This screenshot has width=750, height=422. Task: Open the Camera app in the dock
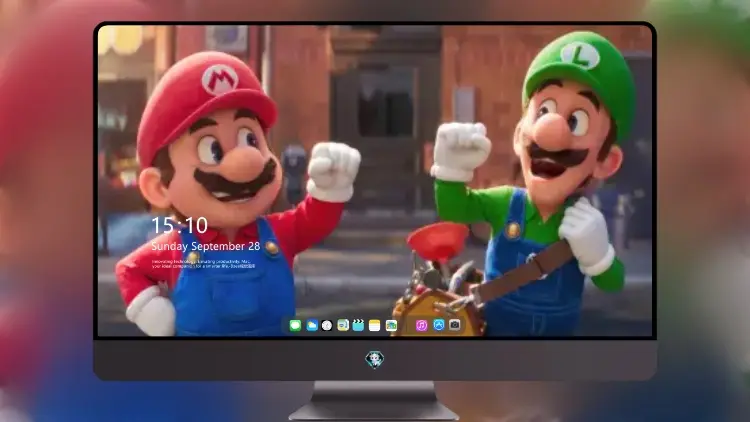click(455, 325)
